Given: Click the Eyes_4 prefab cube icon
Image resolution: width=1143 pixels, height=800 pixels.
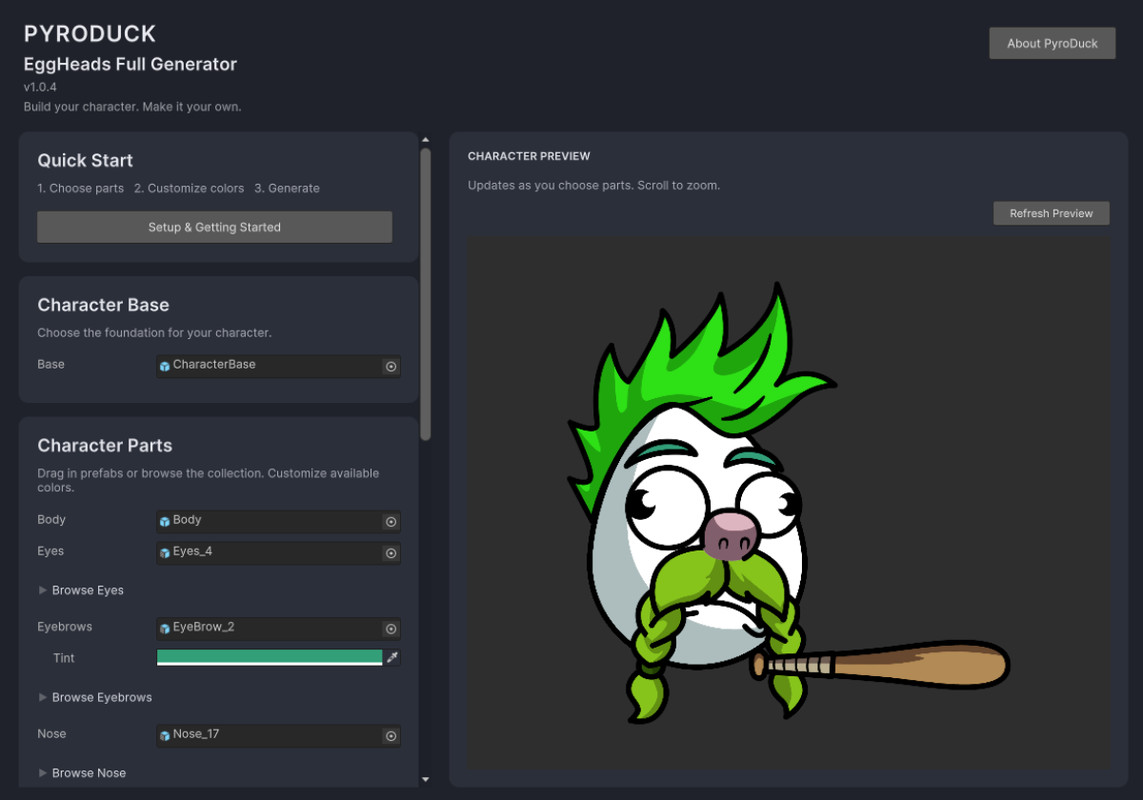Looking at the screenshot, I should point(165,553).
